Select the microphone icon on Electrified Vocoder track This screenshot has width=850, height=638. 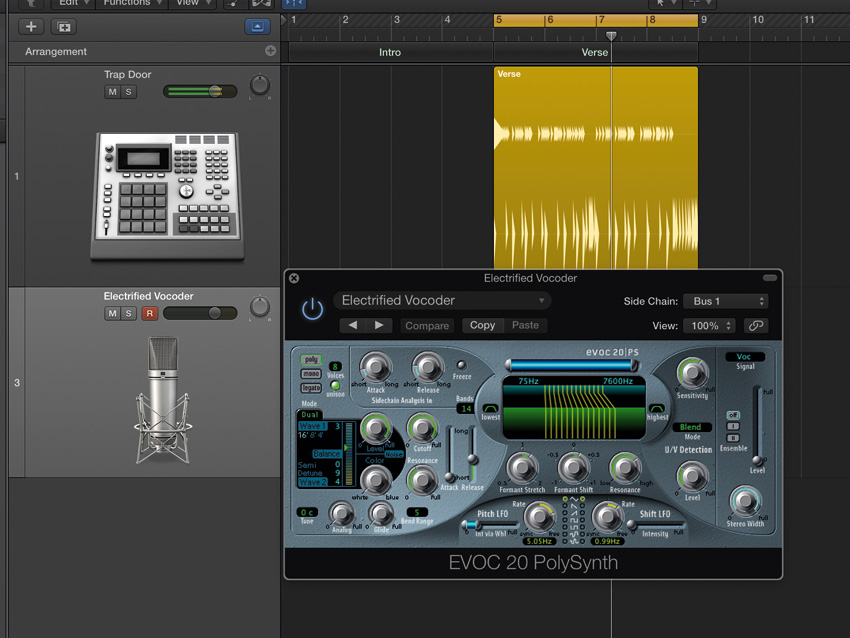[163, 400]
